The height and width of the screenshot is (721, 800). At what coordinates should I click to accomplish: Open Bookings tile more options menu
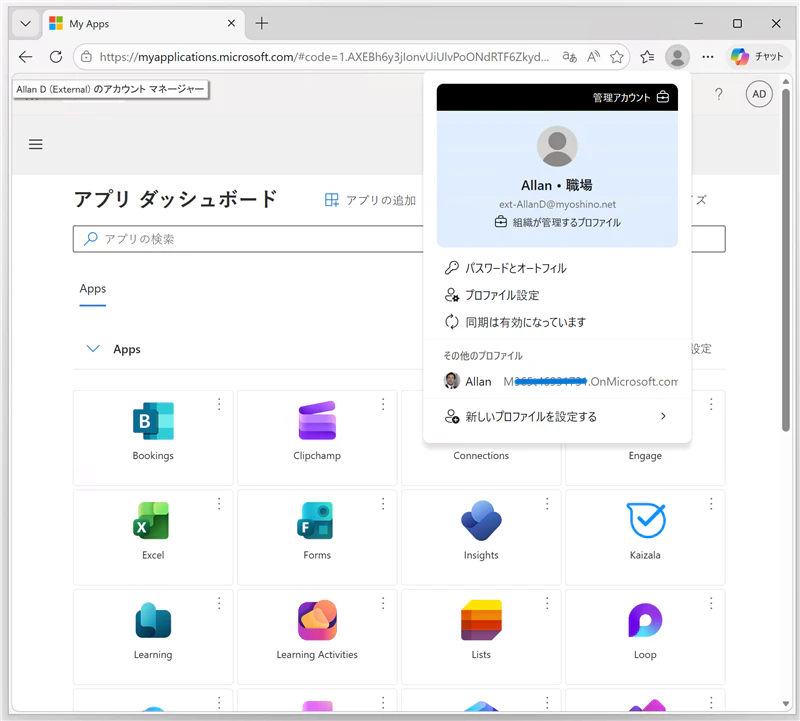219,405
